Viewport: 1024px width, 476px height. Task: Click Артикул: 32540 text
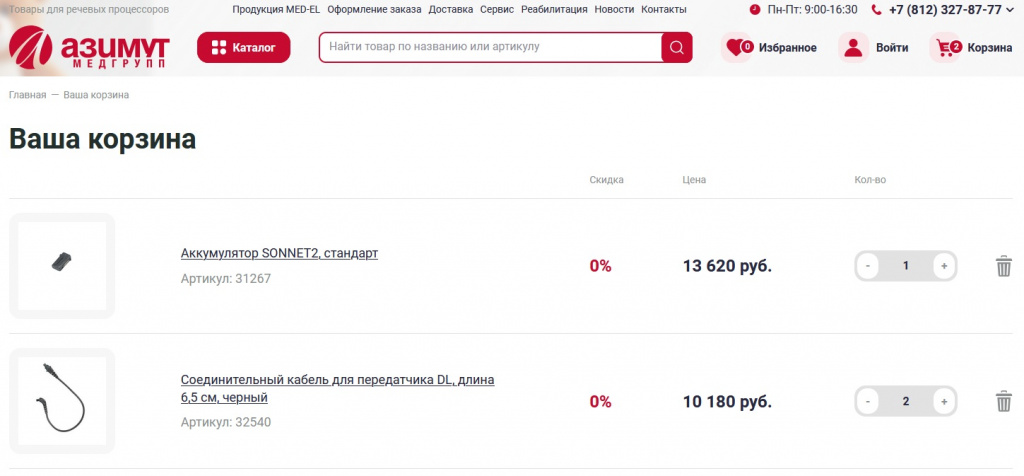point(226,422)
